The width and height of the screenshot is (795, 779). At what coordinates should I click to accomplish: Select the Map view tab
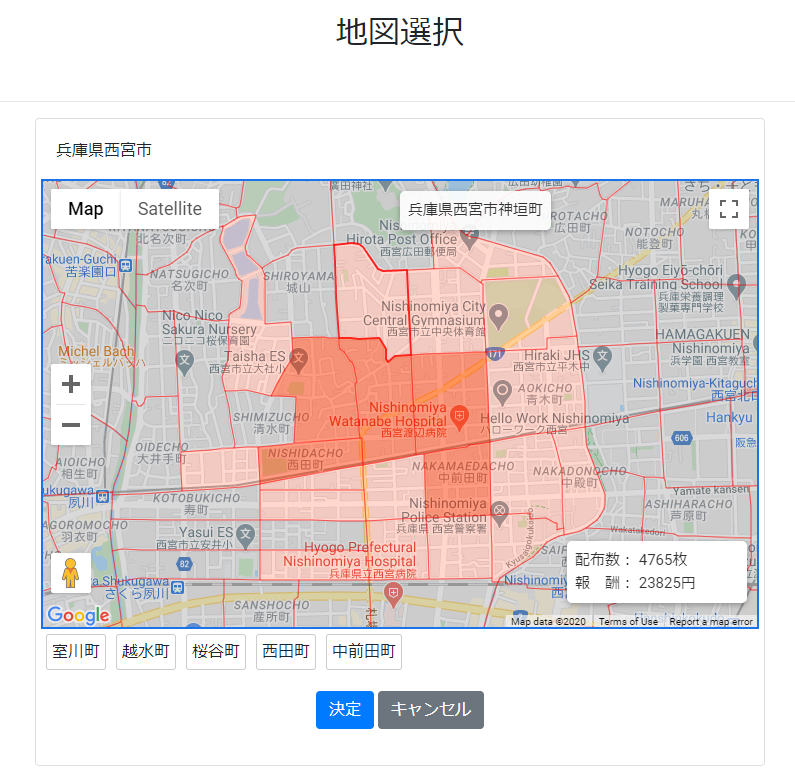(x=86, y=209)
